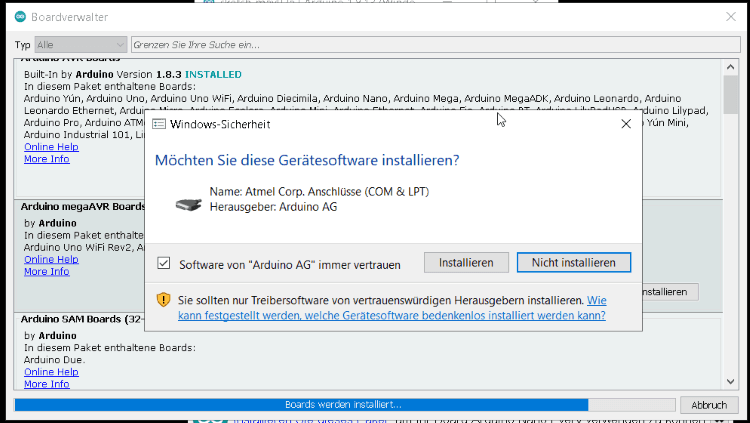The width and height of the screenshot is (750, 423).
Task: Open Online Help for Arduino AVR Boards
Action: coord(51,147)
